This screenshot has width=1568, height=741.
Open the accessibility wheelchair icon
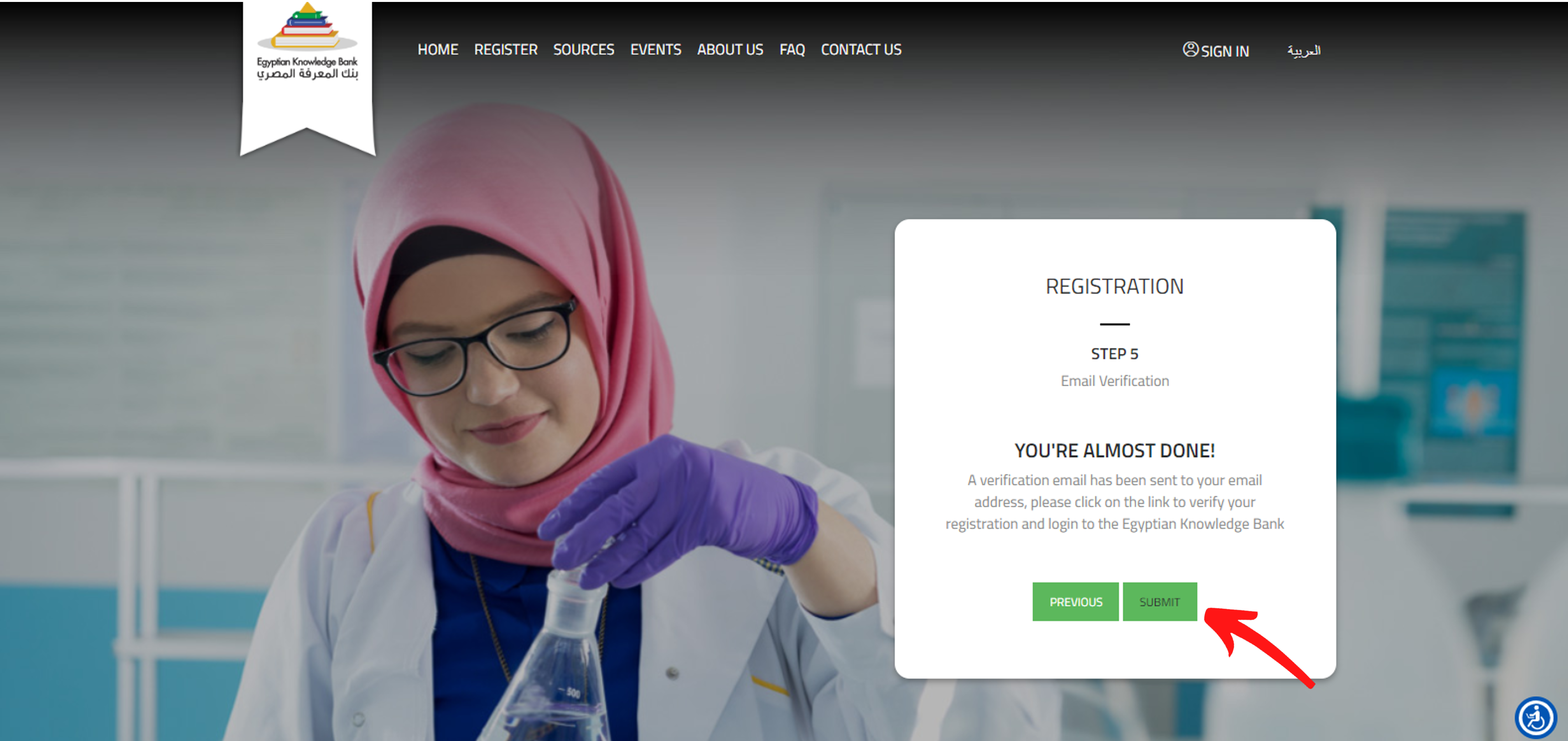click(1536, 718)
